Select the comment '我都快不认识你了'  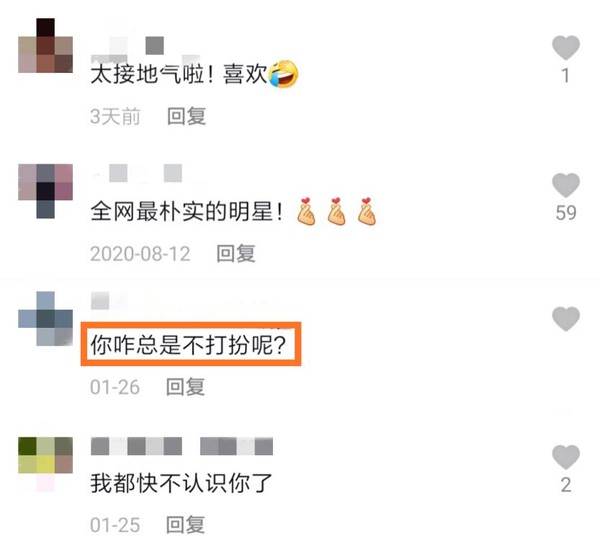[181, 483]
